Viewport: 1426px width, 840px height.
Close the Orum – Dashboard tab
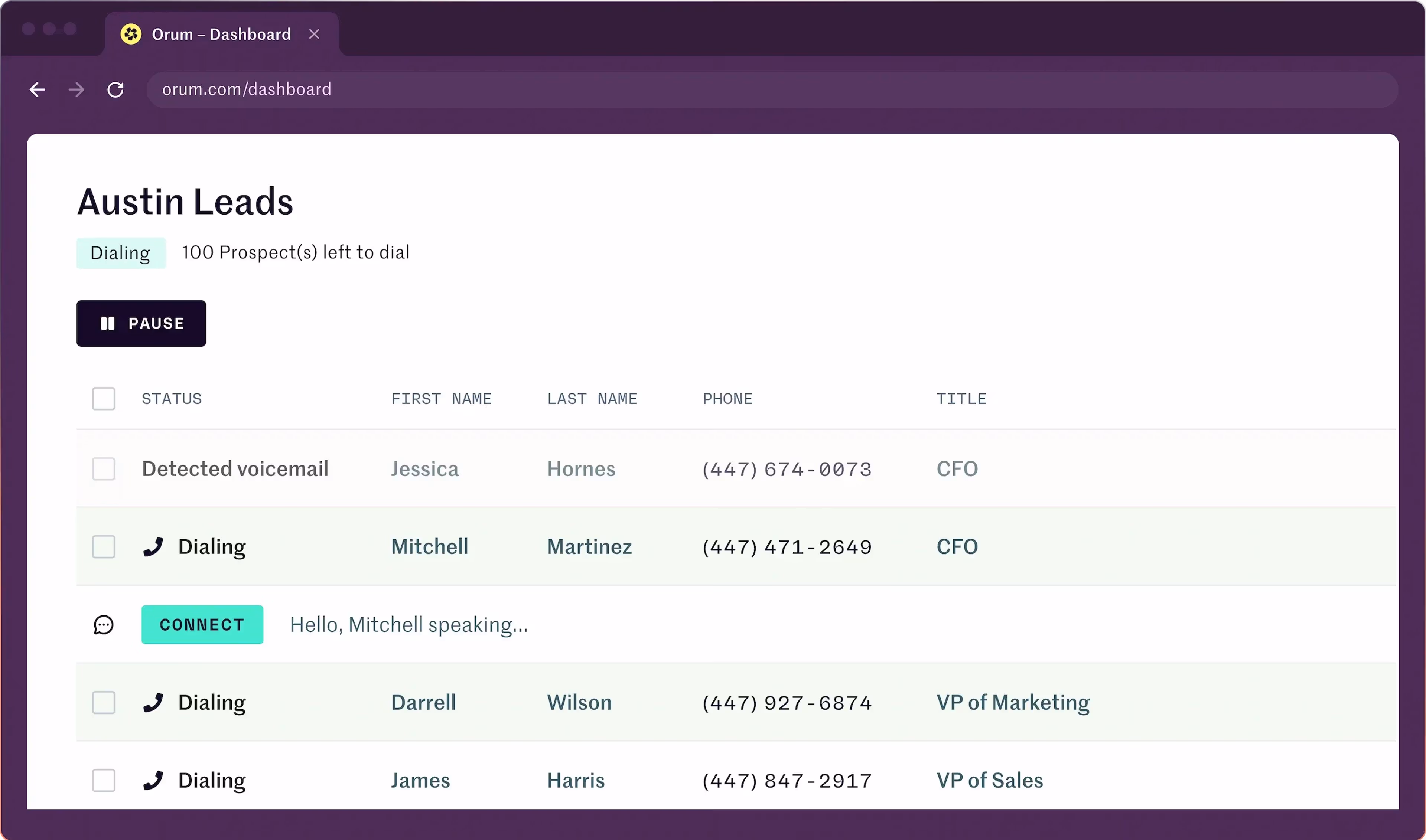click(x=314, y=34)
